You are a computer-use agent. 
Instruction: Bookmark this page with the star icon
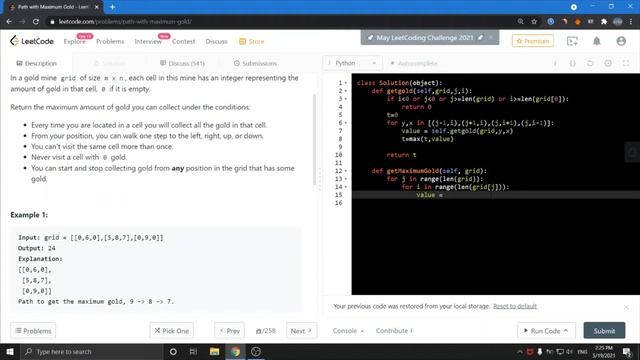click(x=534, y=21)
